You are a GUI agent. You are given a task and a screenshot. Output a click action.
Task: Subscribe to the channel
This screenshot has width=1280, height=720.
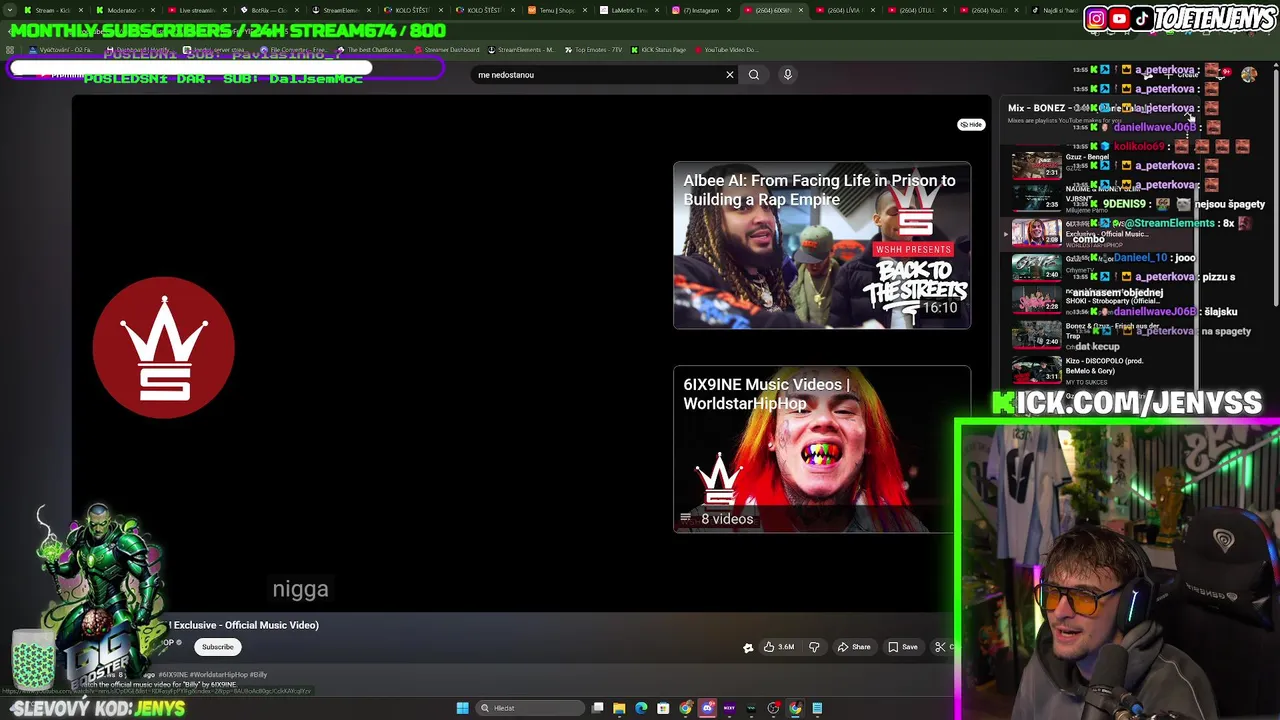(x=217, y=647)
